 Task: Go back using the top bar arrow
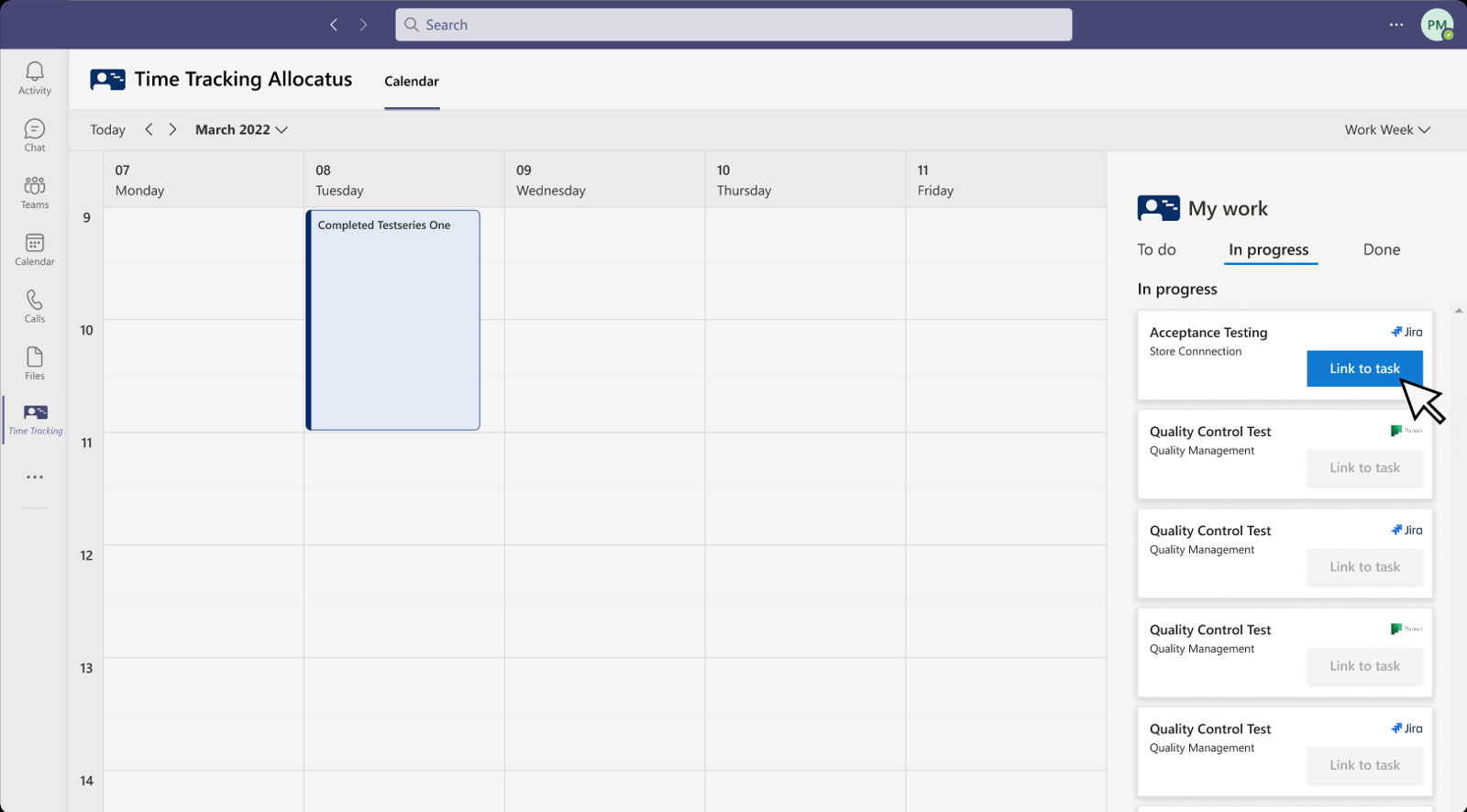[334, 25]
